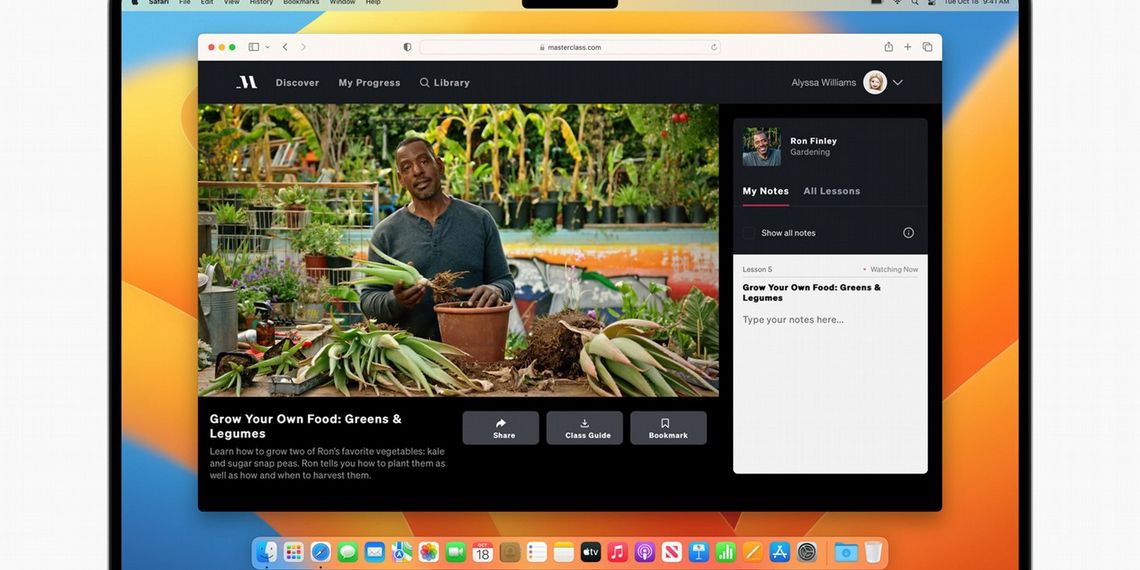Go back with Safari's back arrow
The height and width of the screenshot is (570, 1140).
(285, 47)
